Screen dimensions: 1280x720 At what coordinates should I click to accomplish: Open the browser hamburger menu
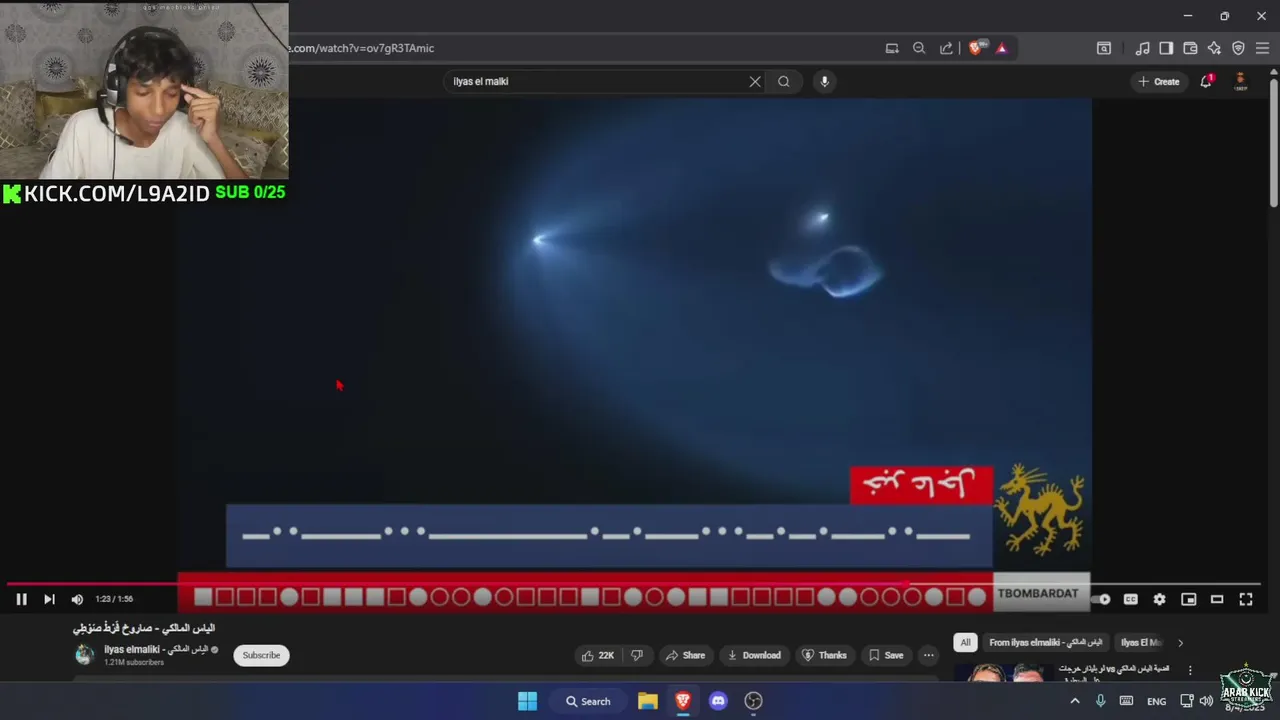tap(1262, 48)
